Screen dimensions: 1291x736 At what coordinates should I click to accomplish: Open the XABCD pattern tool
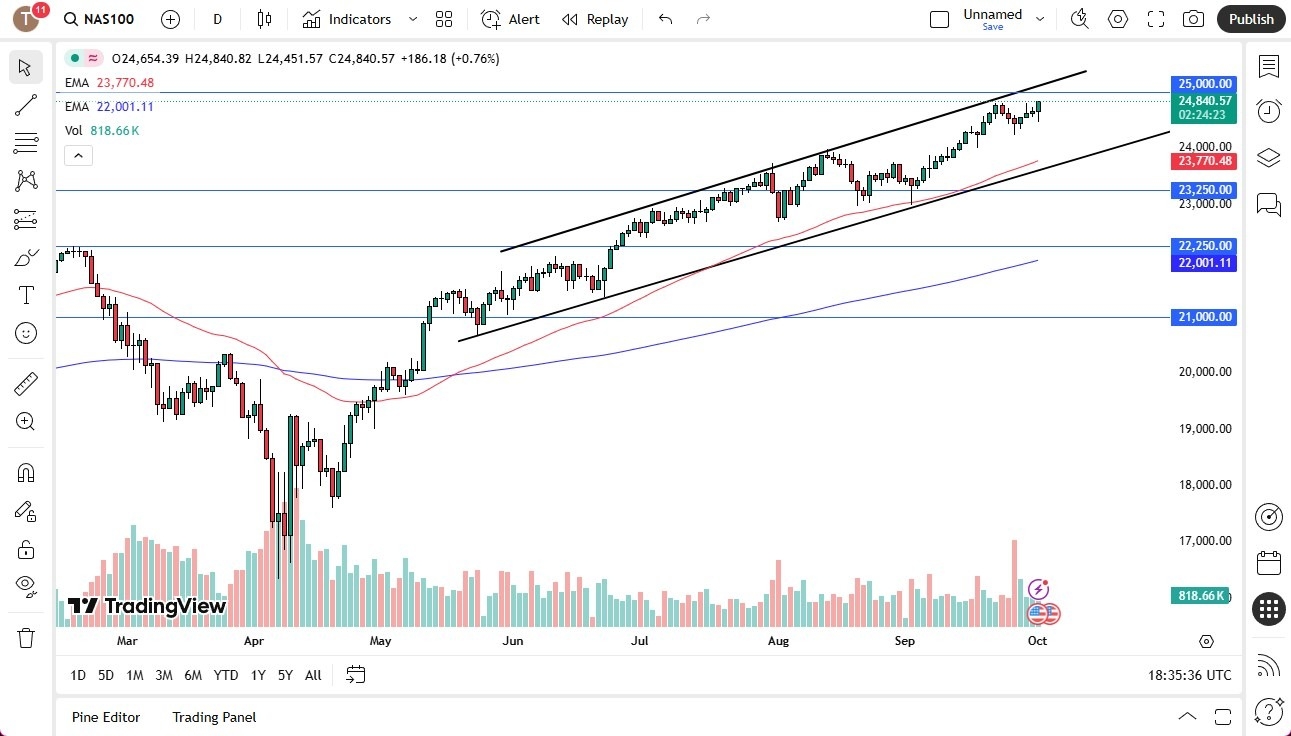tap(26, 181)
